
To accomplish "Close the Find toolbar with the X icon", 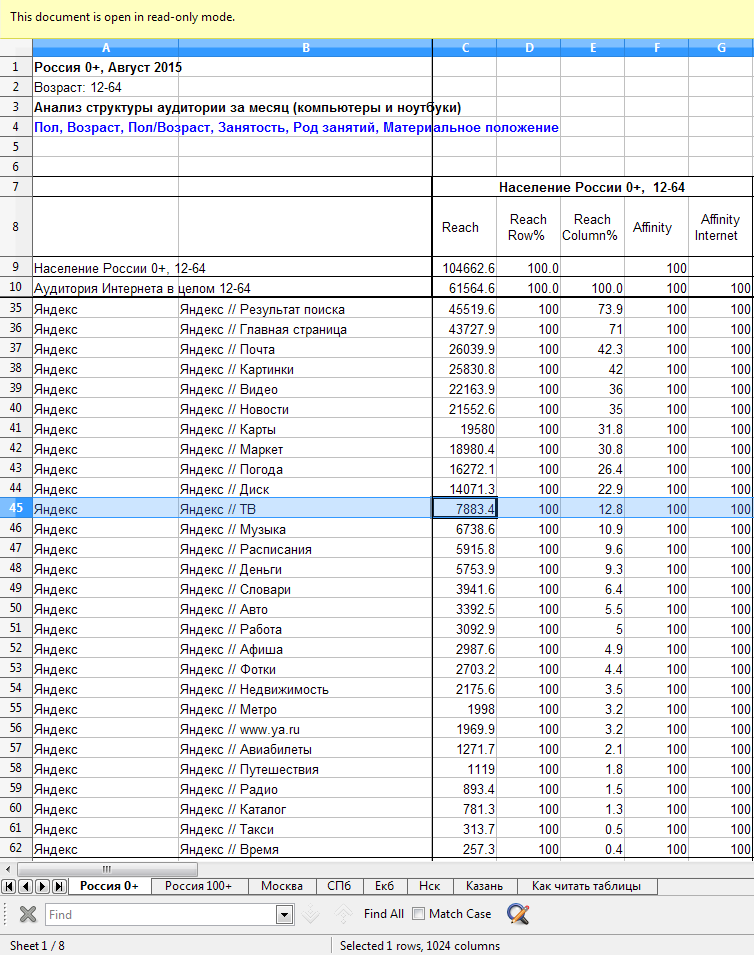I will pos(27,914).
